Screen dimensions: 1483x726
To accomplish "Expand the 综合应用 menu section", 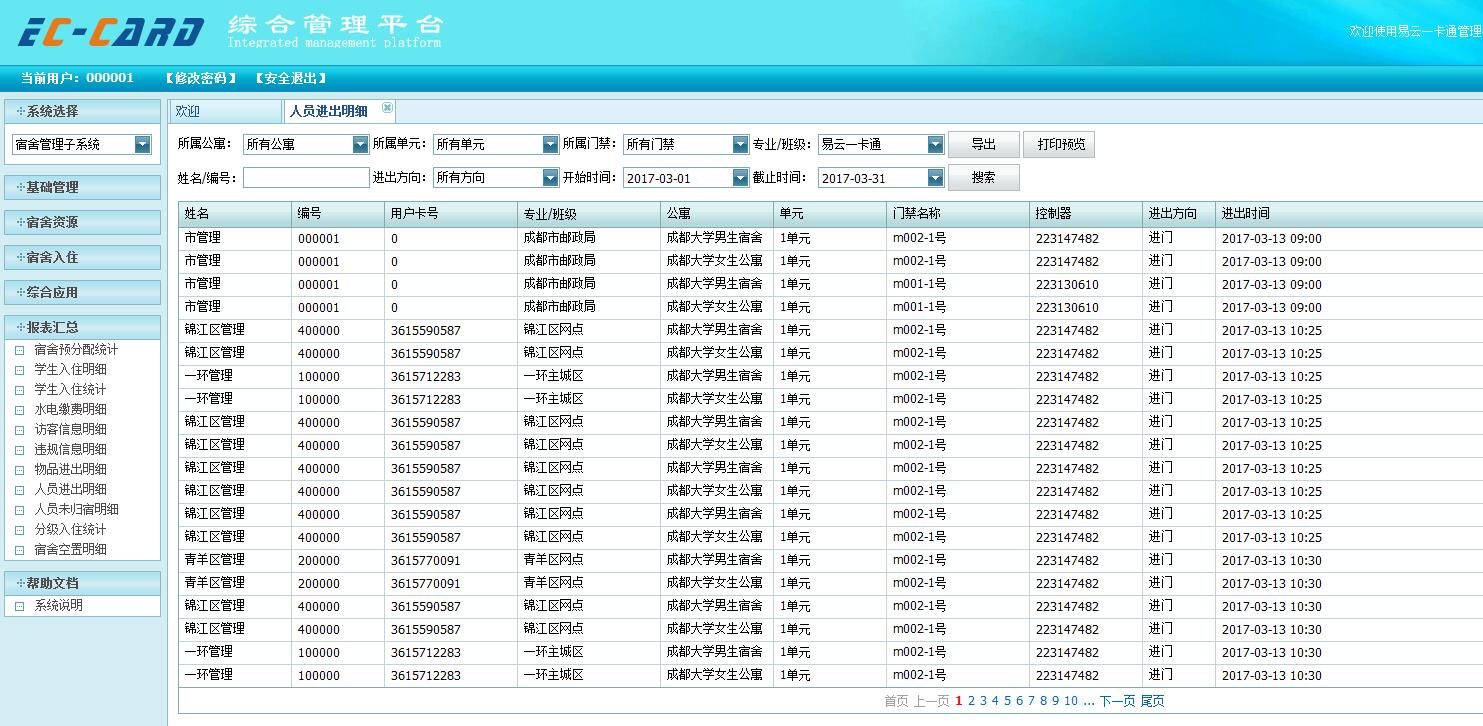I will (82, 292).
